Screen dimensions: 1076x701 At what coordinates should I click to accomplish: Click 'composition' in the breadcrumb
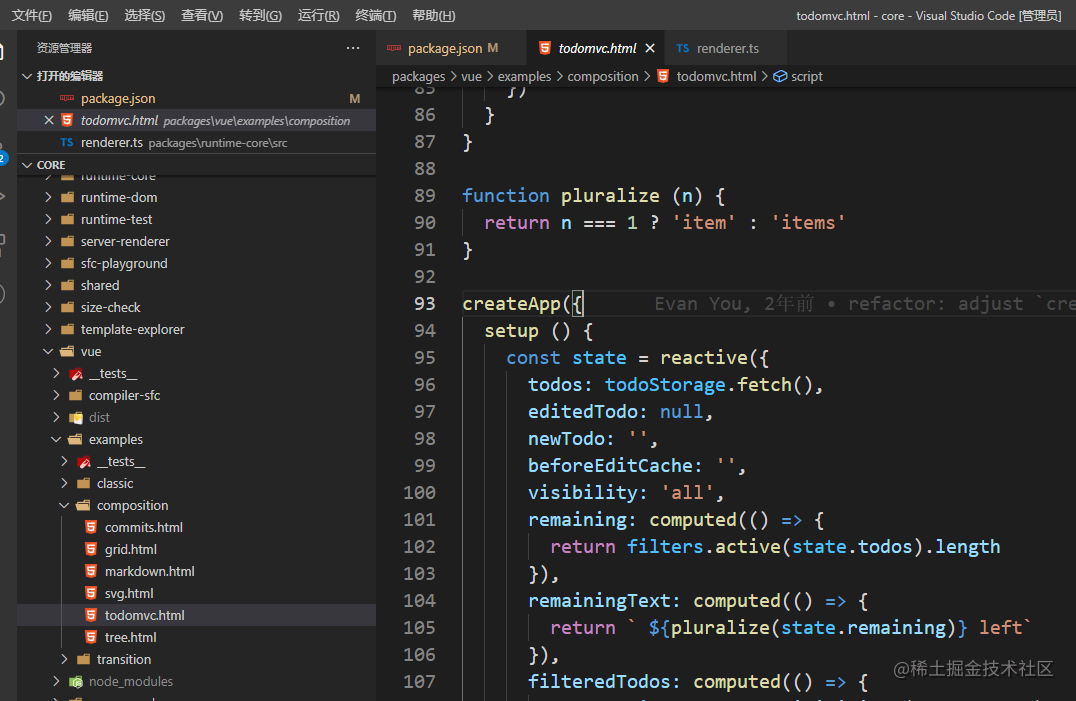click(603, 77)
